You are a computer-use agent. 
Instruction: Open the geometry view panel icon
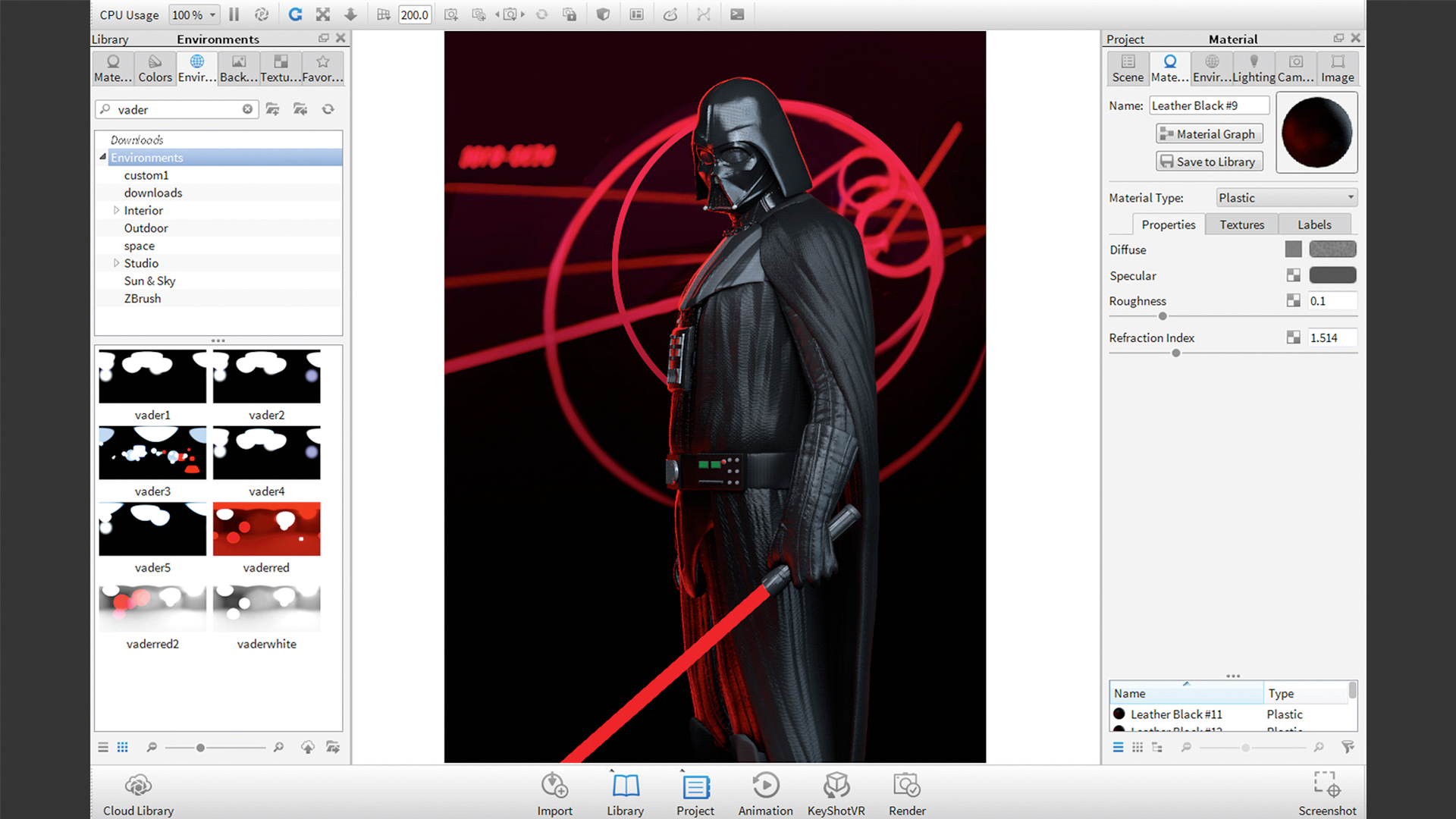(636, 14)
